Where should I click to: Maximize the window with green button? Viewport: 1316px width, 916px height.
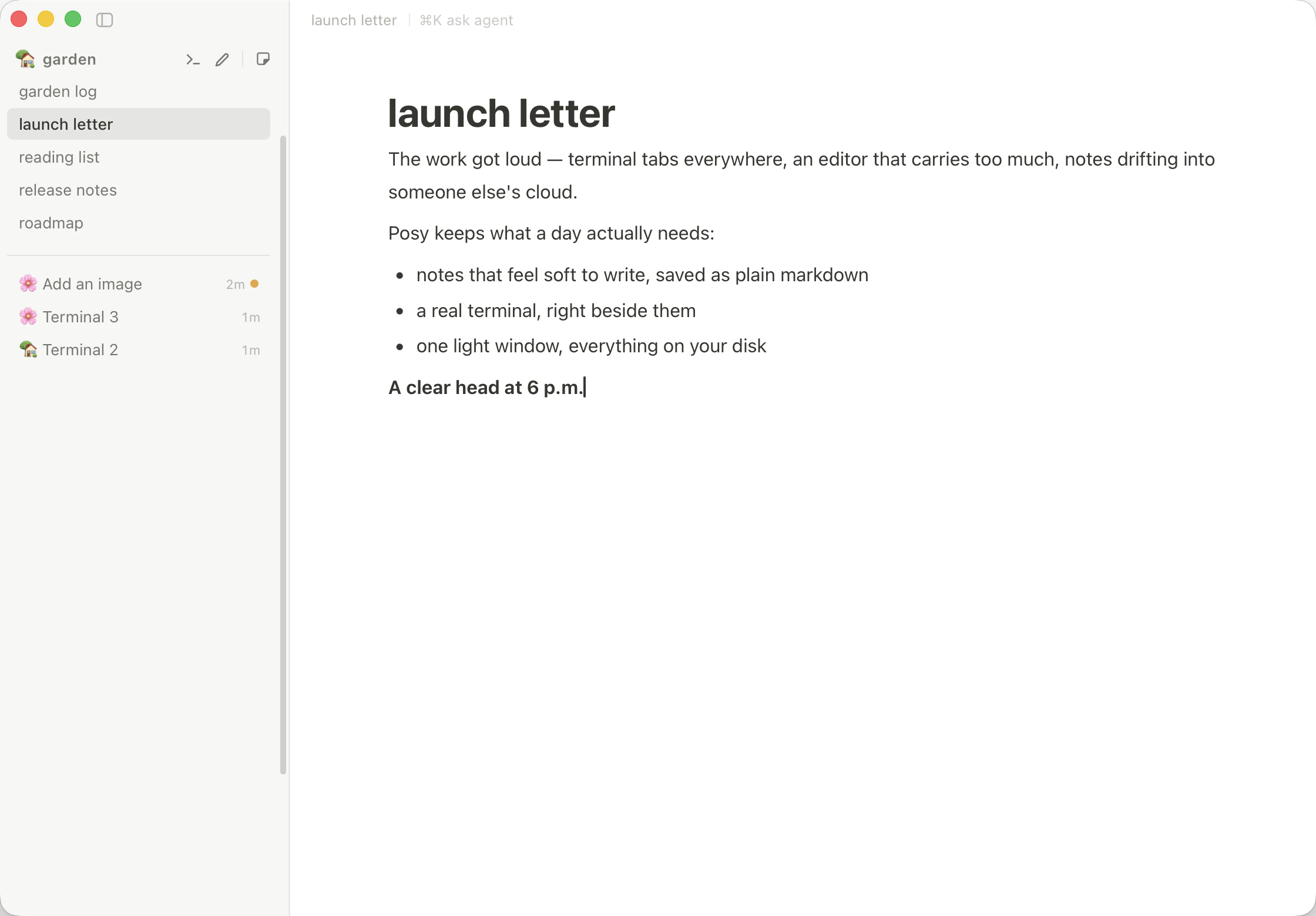click(x=73, y=19)
